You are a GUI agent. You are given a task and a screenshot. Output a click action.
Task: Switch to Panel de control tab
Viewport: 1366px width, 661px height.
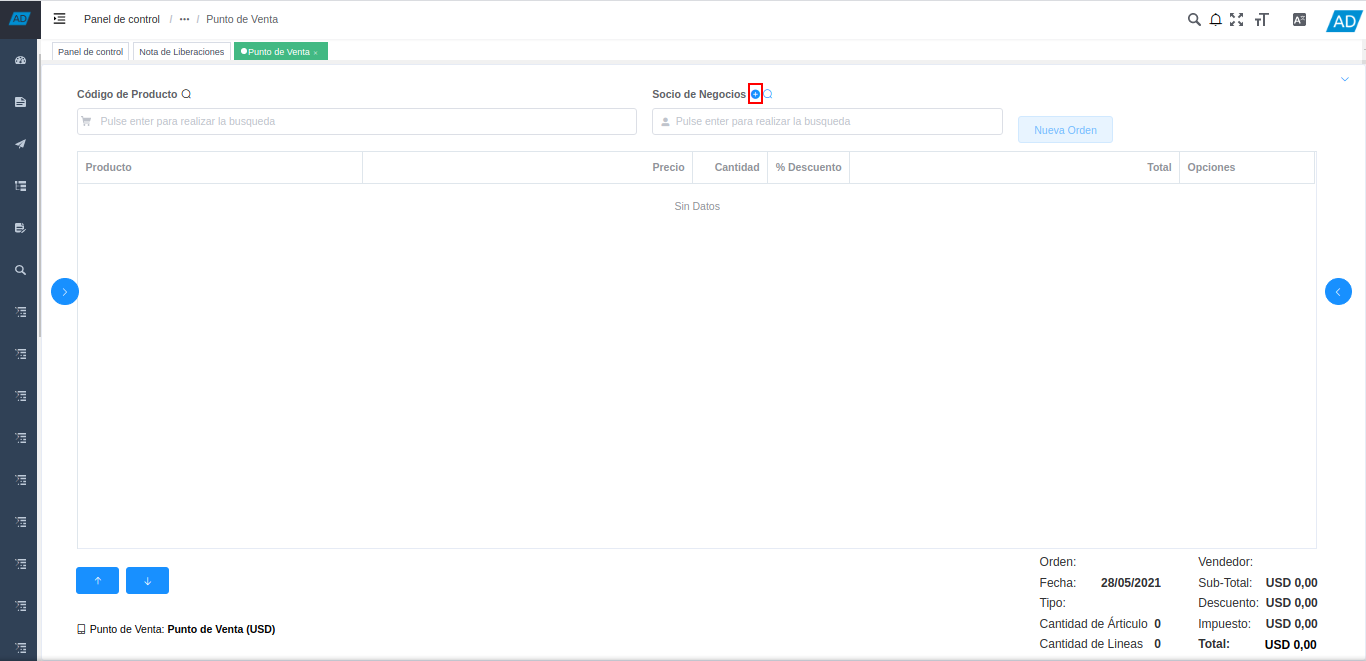tap(90, 52)
